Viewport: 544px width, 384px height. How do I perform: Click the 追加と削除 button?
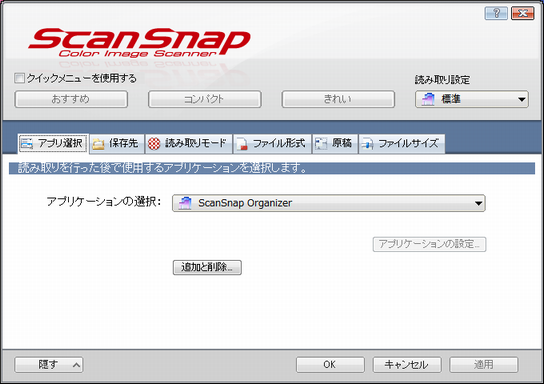coord(207,267)
